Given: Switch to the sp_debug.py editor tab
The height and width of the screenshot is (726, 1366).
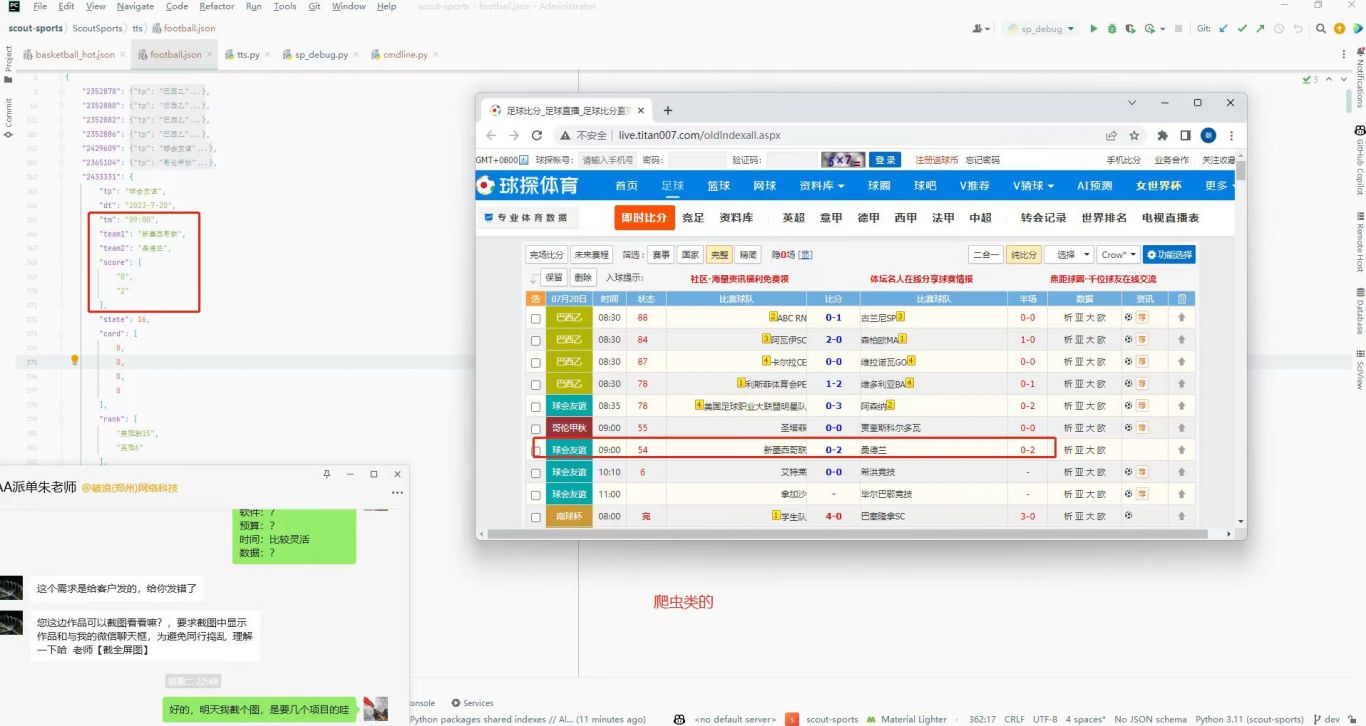Looking at the screenshot, I should point(322,55).
